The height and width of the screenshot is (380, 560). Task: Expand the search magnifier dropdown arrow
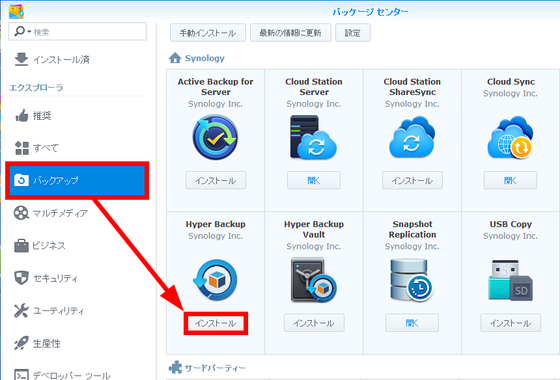click(x=29, y=32)
